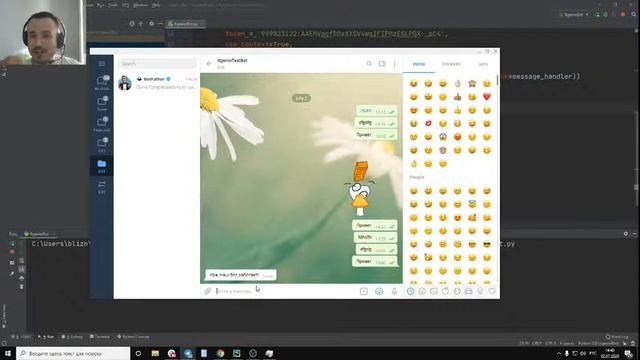
Task: Open the Python Console tool window
Action: [x=133, y=337]
